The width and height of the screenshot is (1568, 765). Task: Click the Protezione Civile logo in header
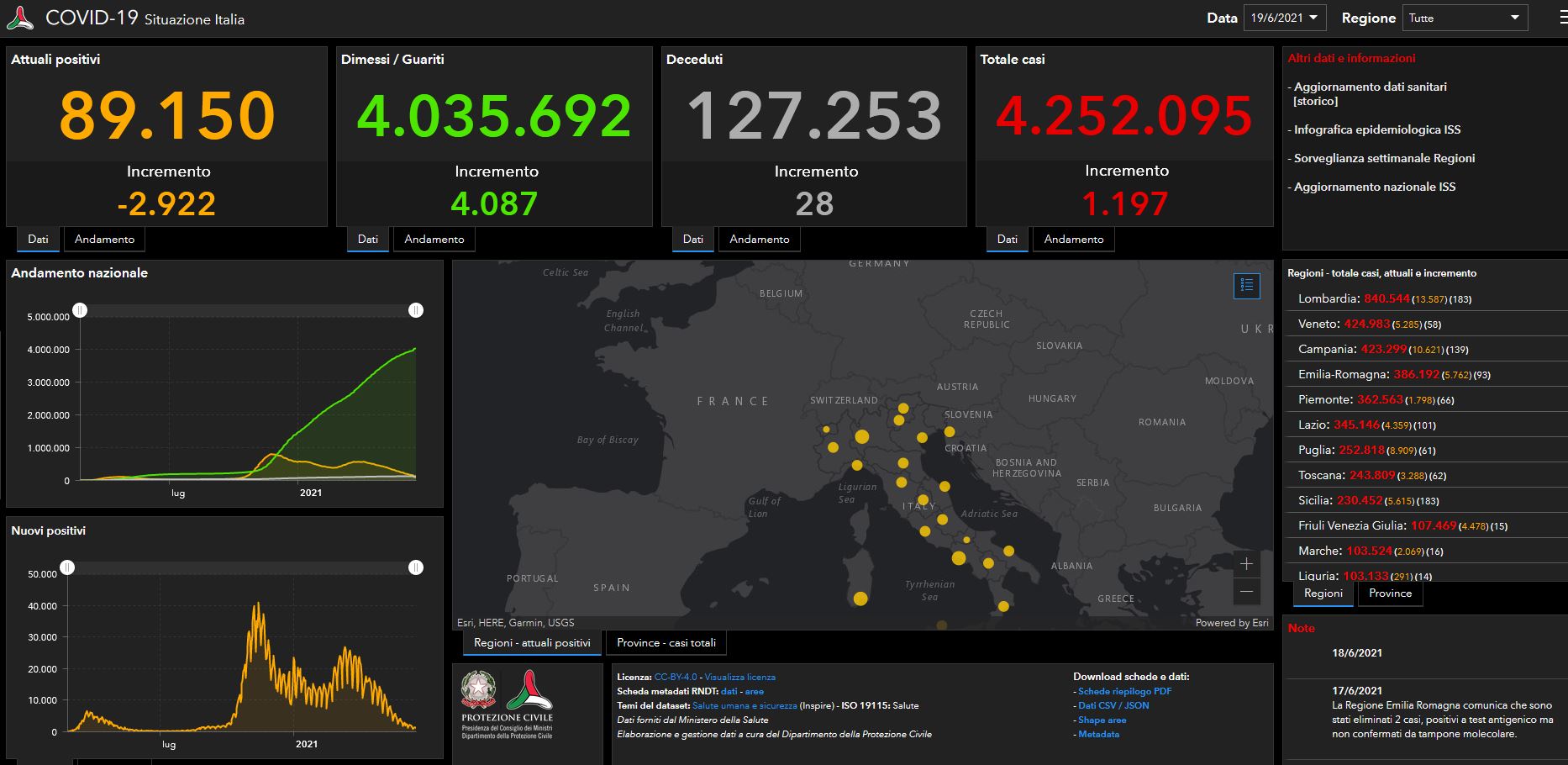tap(19, 18)
